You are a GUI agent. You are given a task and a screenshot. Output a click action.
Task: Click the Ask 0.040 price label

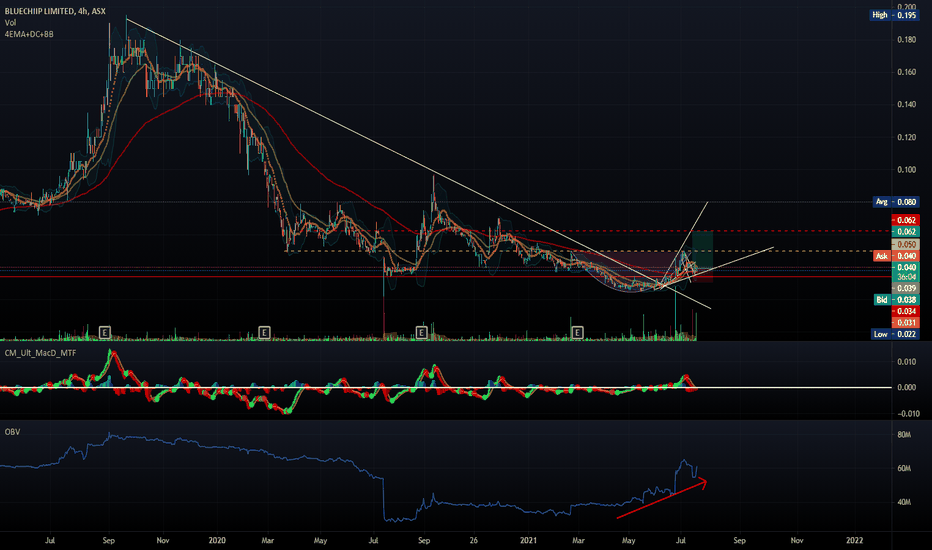tap(896, 256)
